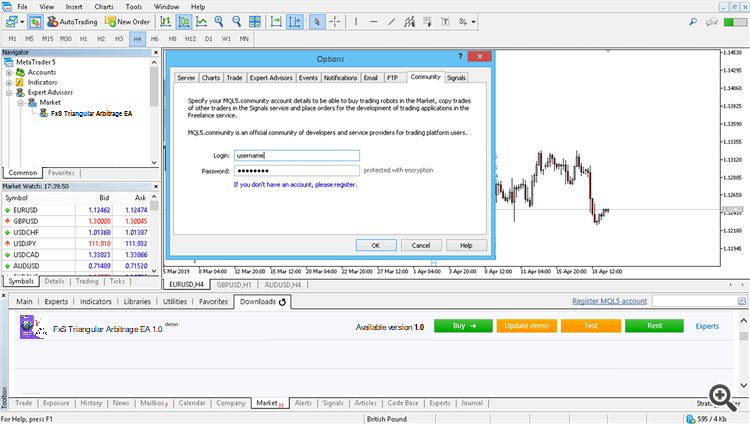Click the Register MQL5 account link
Viewport: 750px width, 424px height.
pos(609,301)
